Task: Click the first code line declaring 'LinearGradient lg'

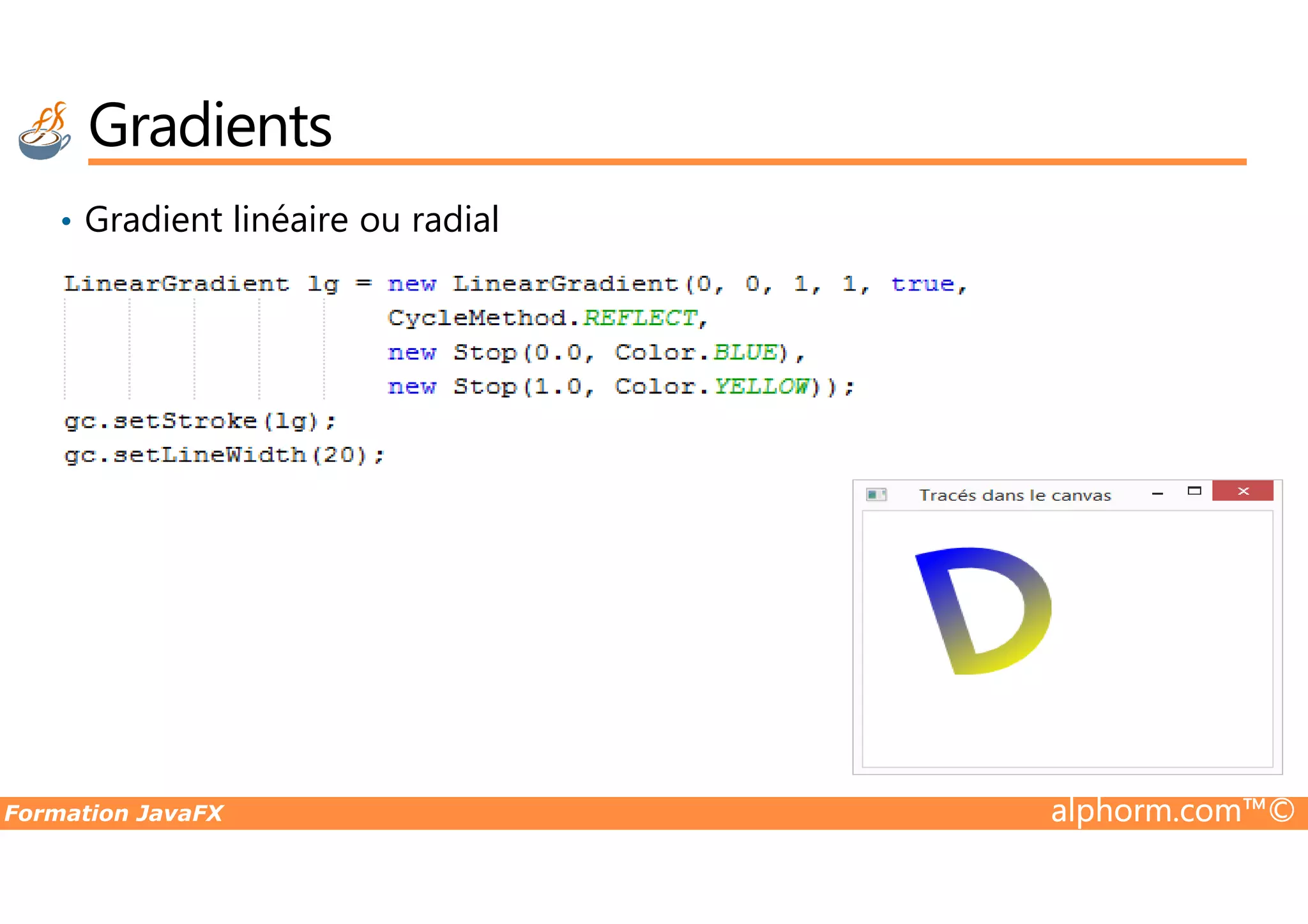Action: pos(516,284)
